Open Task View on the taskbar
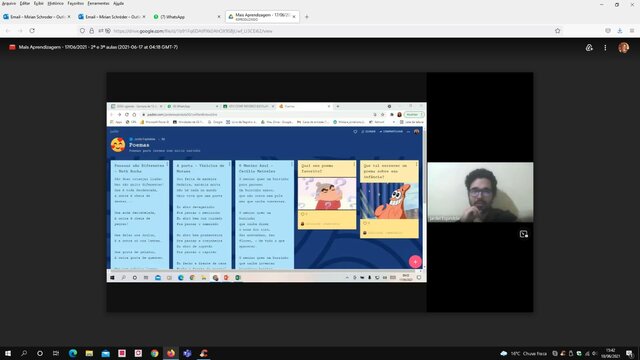640x360 pixels. coord(56,353)
